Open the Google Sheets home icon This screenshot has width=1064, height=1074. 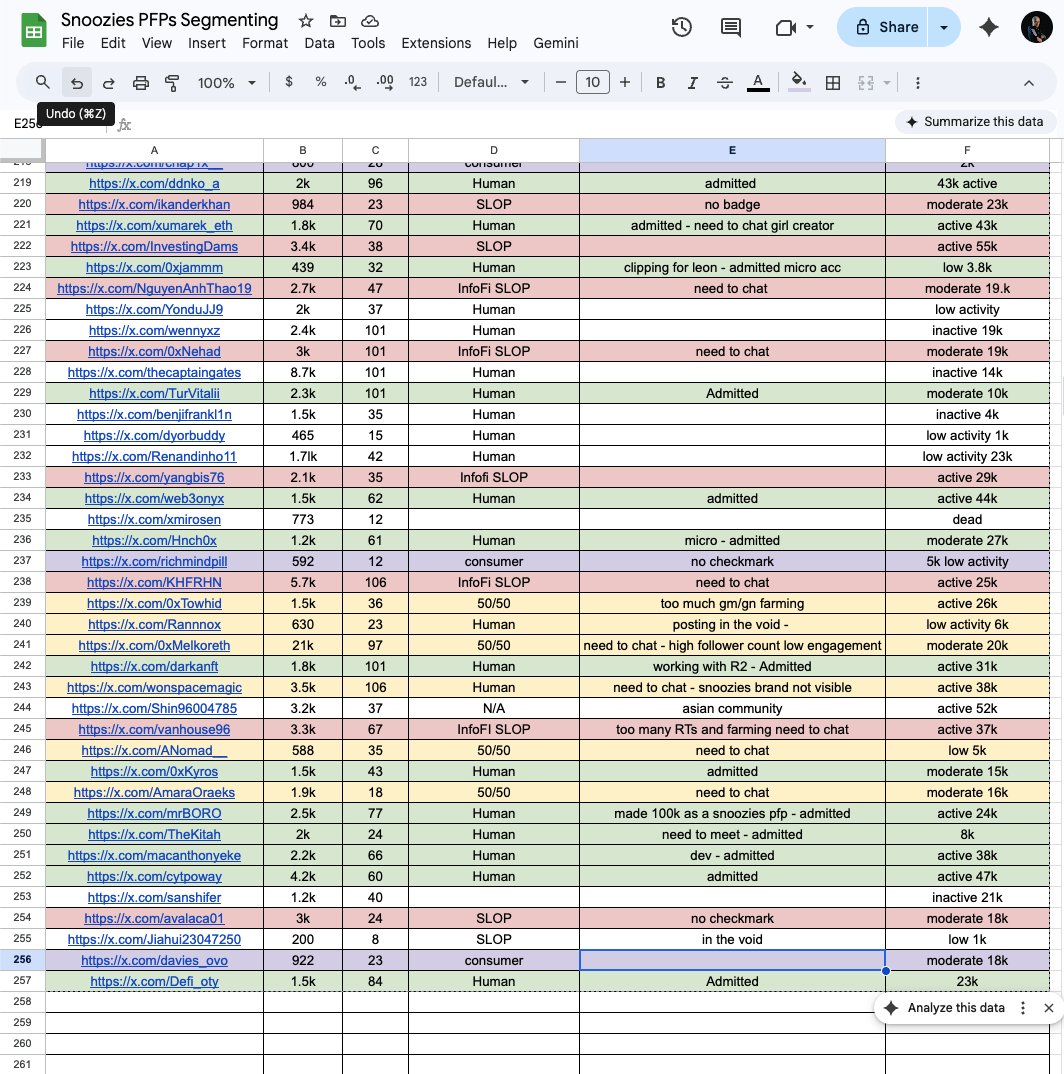(x=34, y=31)
